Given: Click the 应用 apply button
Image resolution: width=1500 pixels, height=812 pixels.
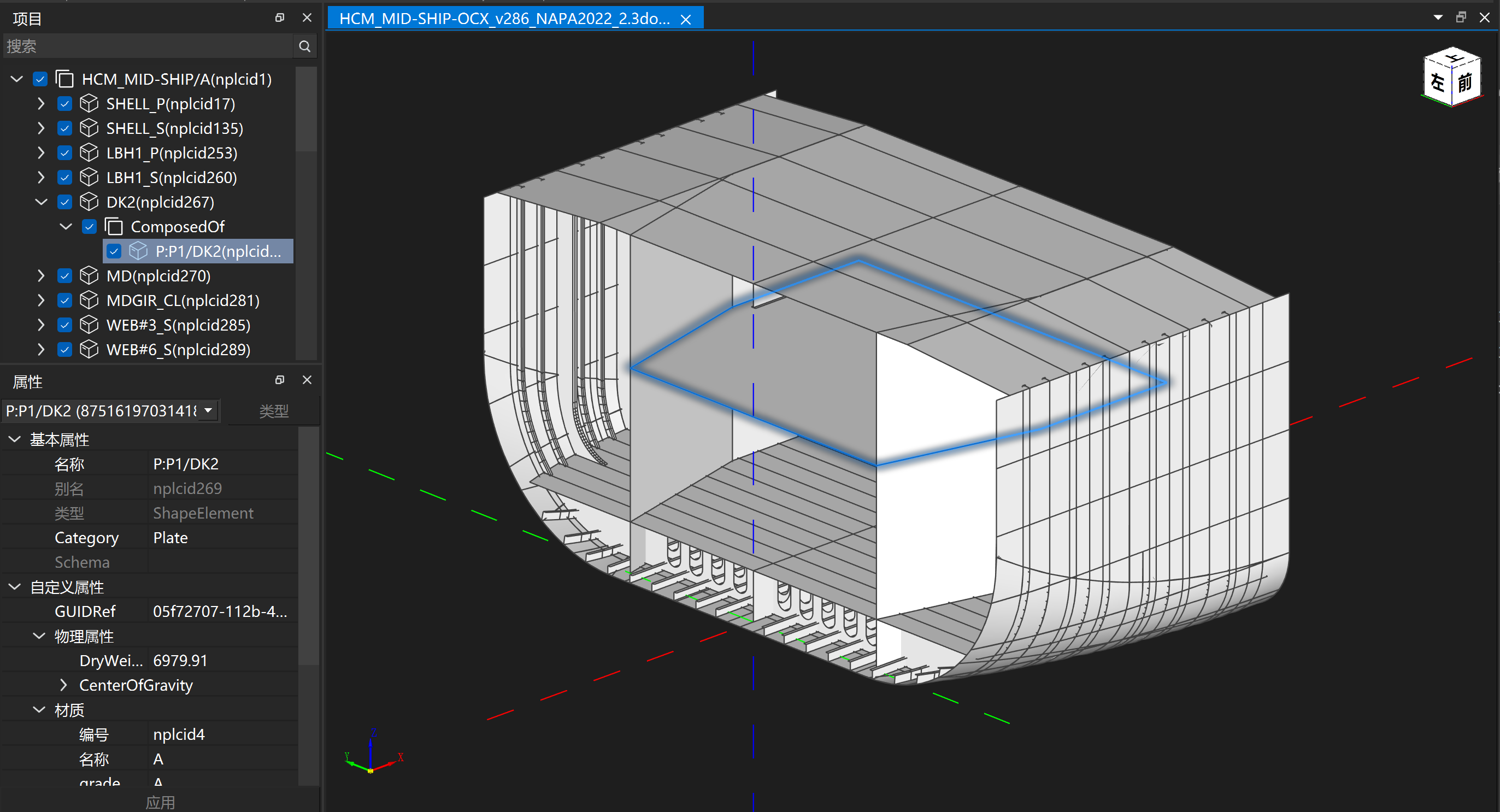Looking at the screenshot, I should 160,802.
